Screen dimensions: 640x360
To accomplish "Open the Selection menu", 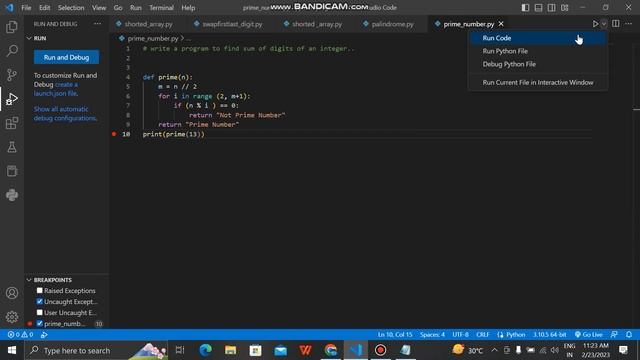I will click(71, 8).
